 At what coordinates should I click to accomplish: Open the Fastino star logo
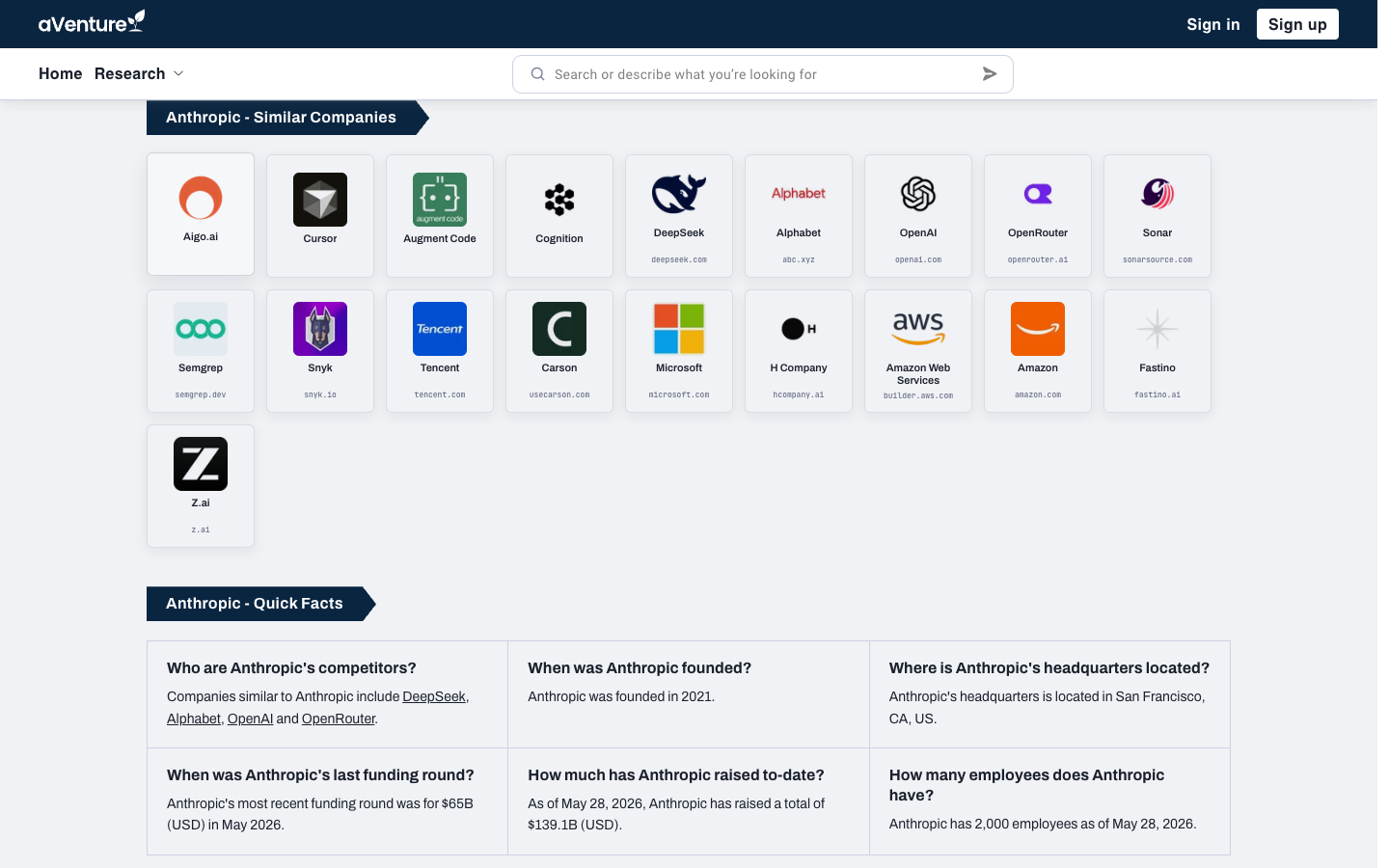click(x=1157, y=329)
